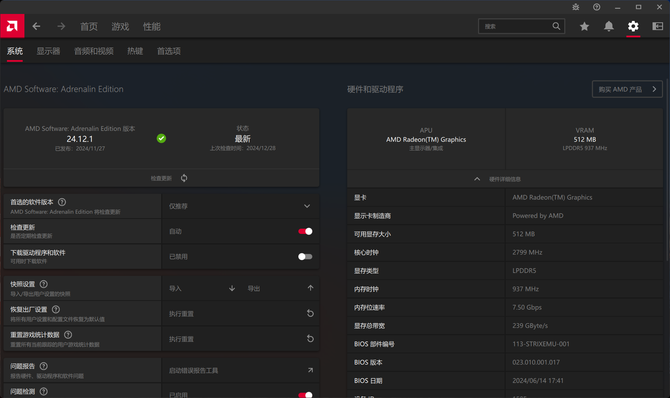Click the factory reset icon for 恢复出厂设置
670x398 pixels.
pyautogui.click(x=310, y=313)
